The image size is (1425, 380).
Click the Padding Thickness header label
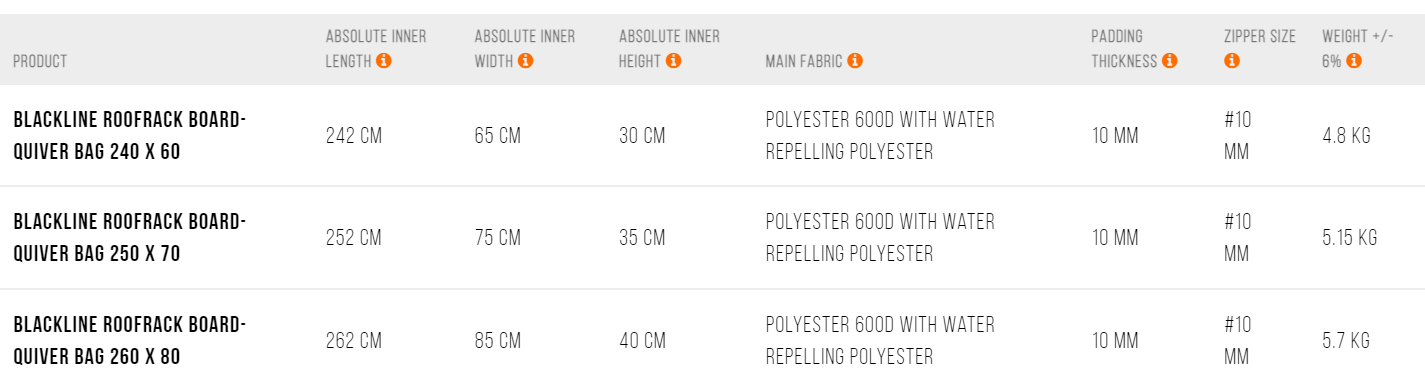pyautogui.click(x=1124, y=49)
